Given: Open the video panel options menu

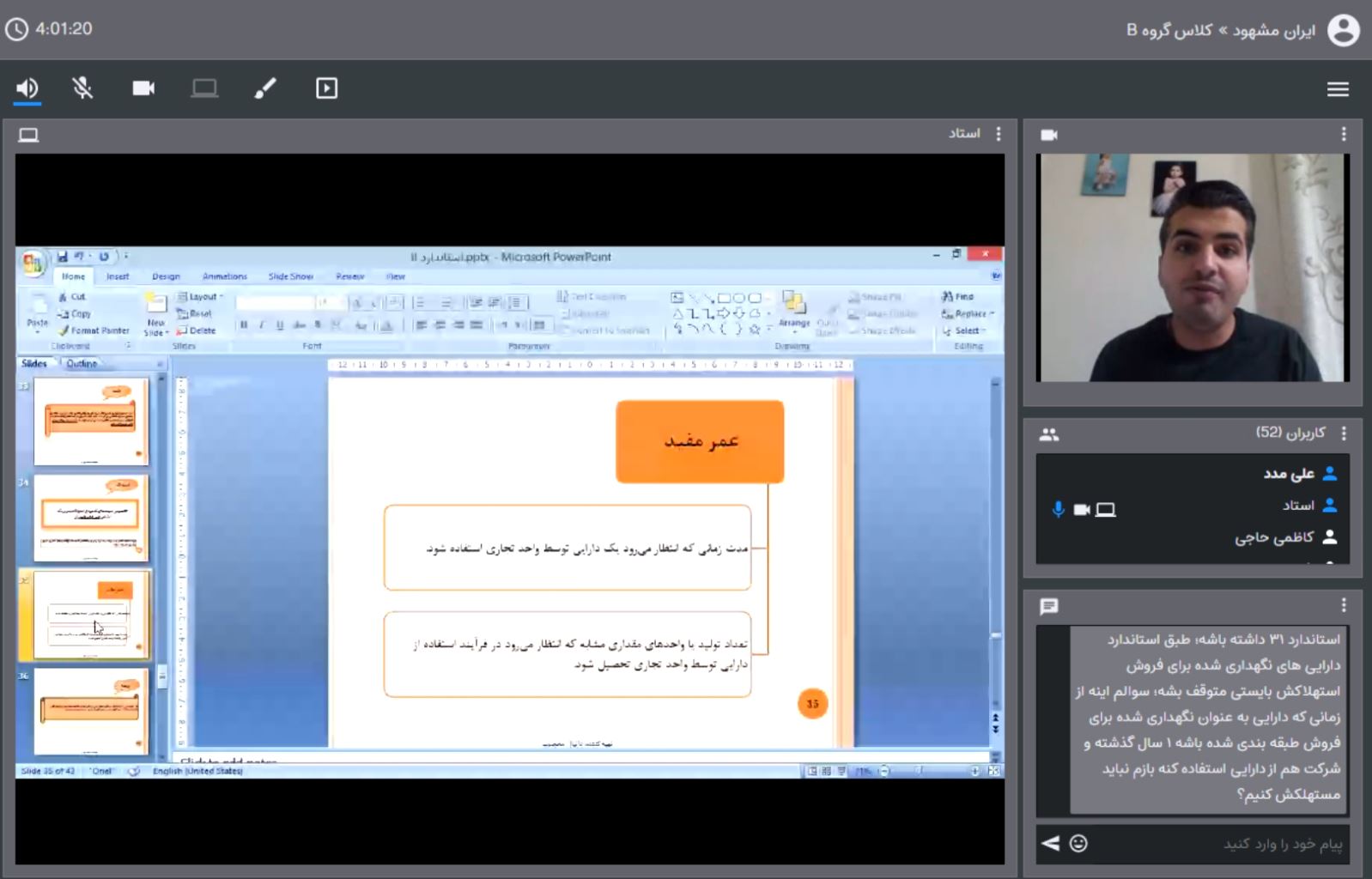Looking at the screenshot, I should (1344, 134).
